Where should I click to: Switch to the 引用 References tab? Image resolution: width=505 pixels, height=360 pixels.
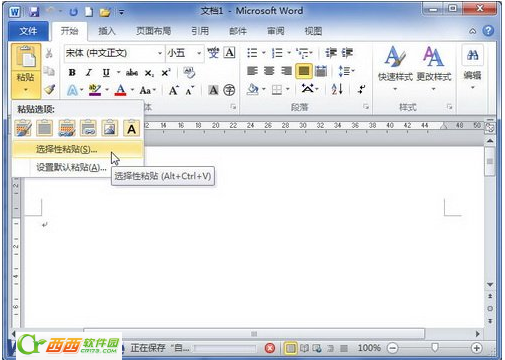click(200, 31)
